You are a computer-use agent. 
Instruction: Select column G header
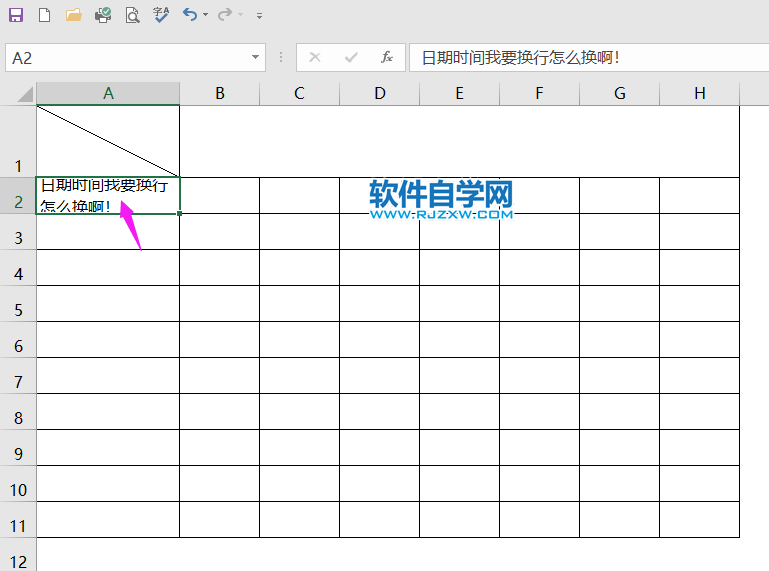coord(619,93)
